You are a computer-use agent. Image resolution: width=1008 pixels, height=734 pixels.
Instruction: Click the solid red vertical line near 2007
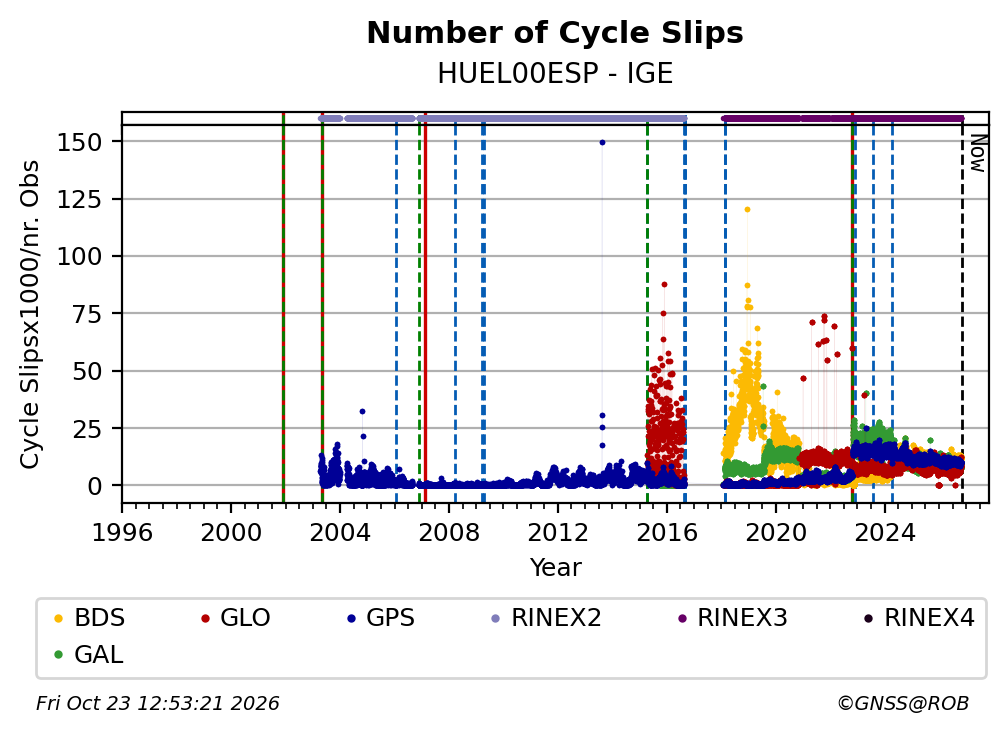(425, 307)
